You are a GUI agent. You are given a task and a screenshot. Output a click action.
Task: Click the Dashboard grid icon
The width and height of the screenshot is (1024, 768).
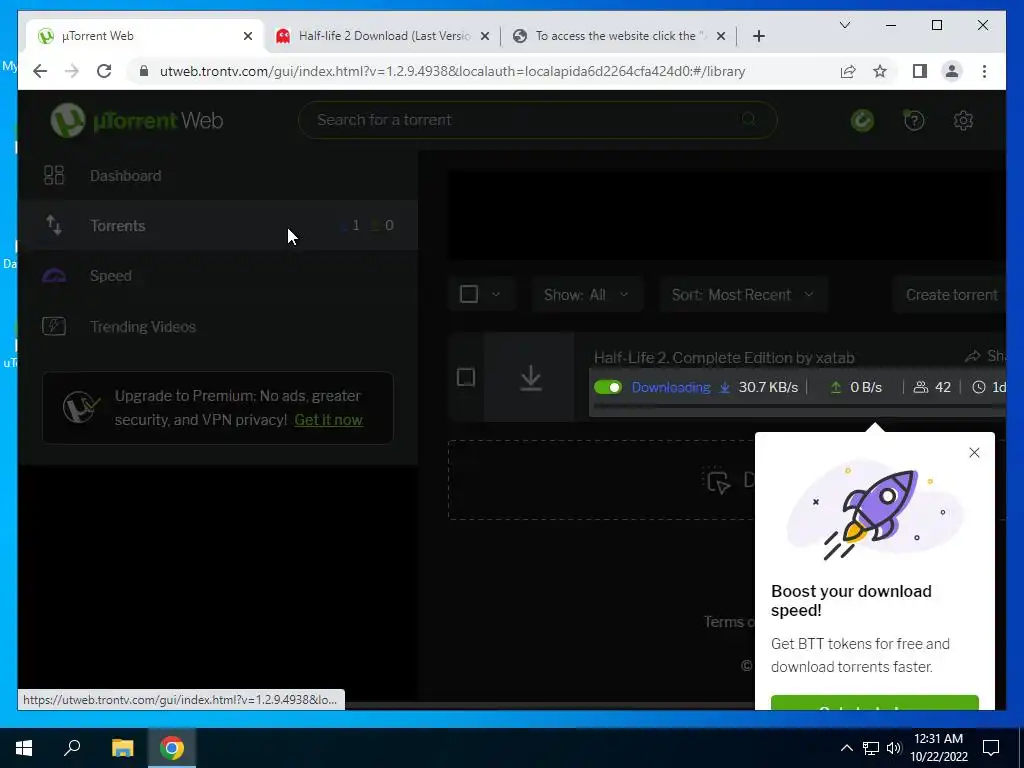54,175
